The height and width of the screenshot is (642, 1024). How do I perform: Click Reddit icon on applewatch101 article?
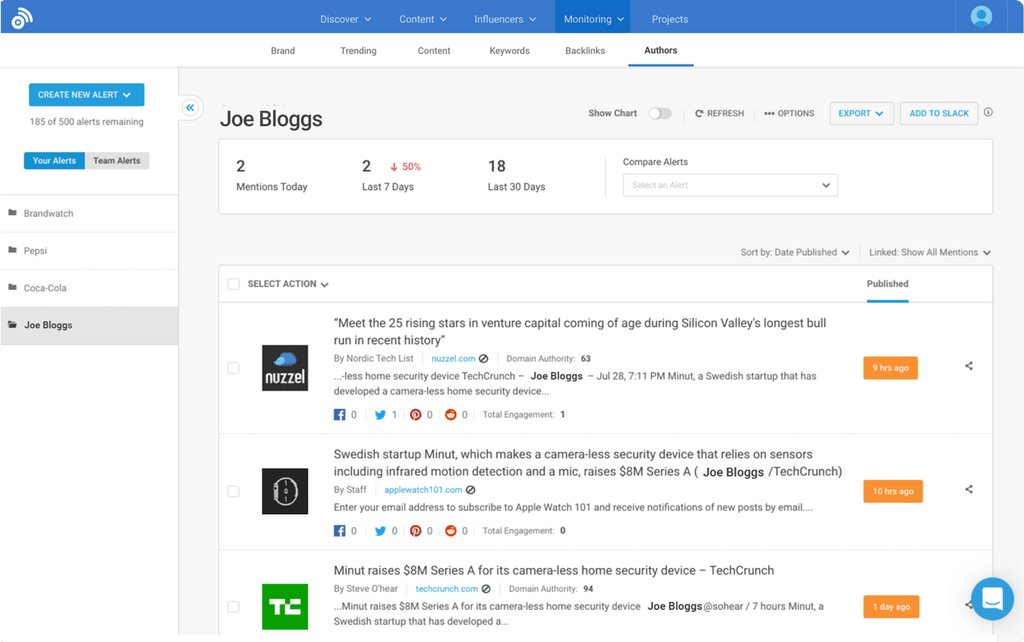(451, 531)
